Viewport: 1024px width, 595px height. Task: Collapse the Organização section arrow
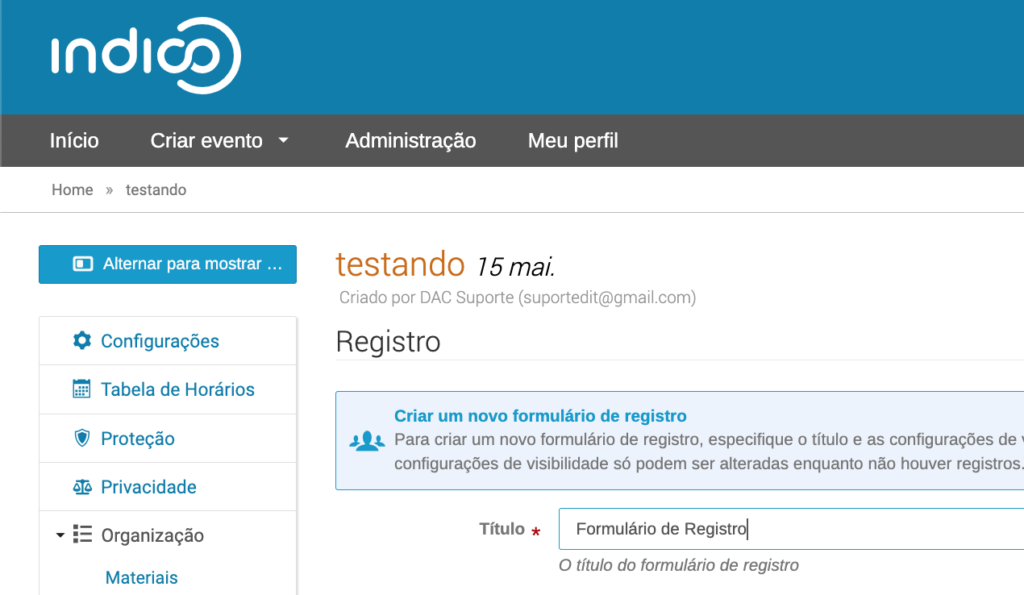(x=60, y=535)
